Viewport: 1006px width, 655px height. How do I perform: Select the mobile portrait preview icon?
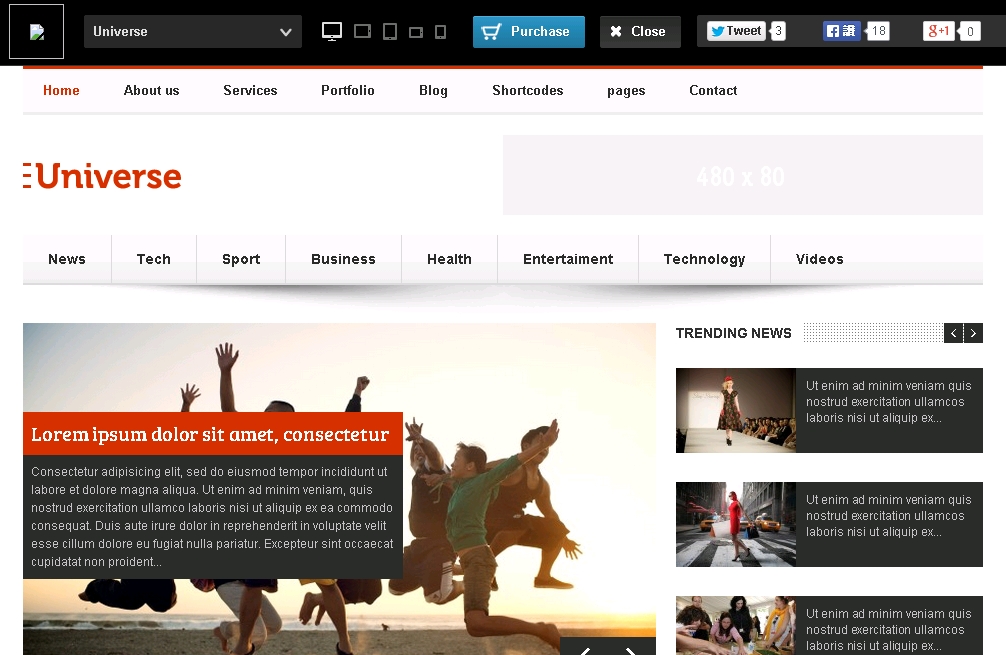click(x=440, y=32)
